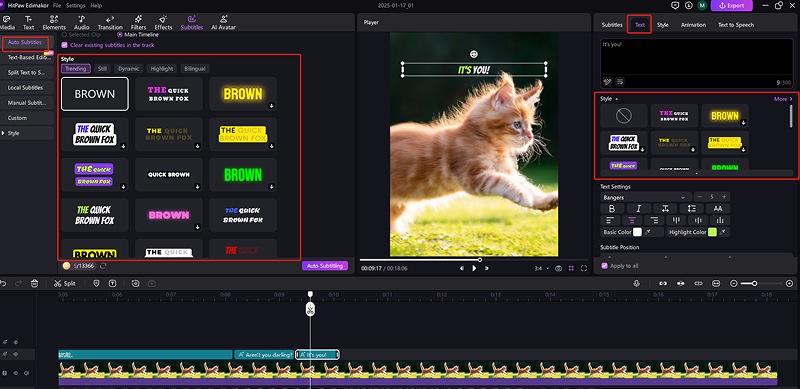Viewport: 800px width, 389px height.
Task: Open the Media panel
Action: (7, 23)
